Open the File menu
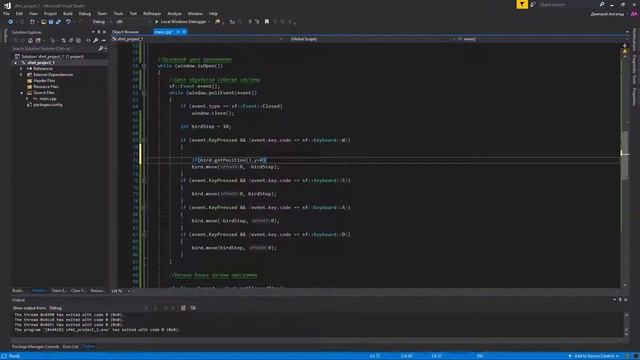640x360 pixels. [6, 13]
